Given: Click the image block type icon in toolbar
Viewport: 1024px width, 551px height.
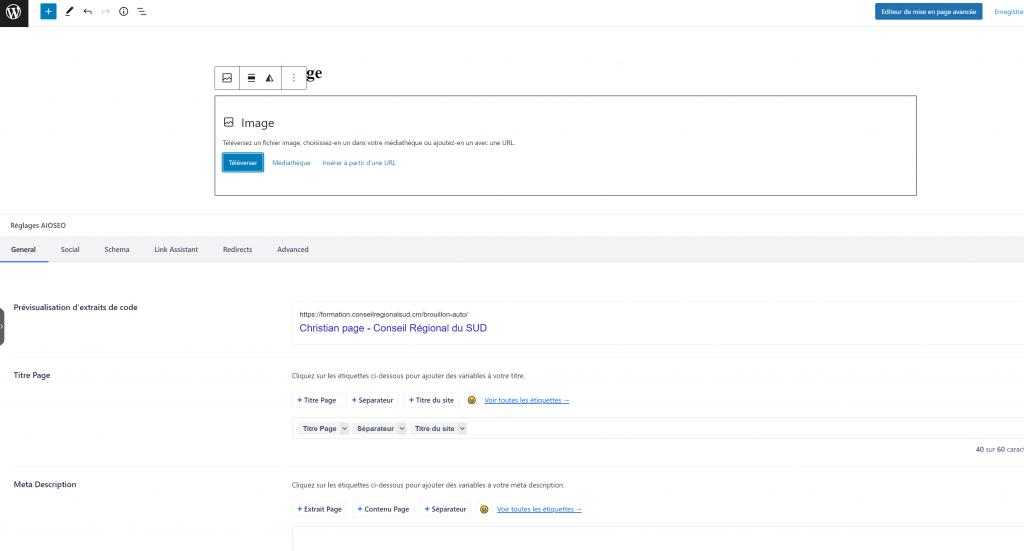Looking at the screenshot, I should coord(227,78).
